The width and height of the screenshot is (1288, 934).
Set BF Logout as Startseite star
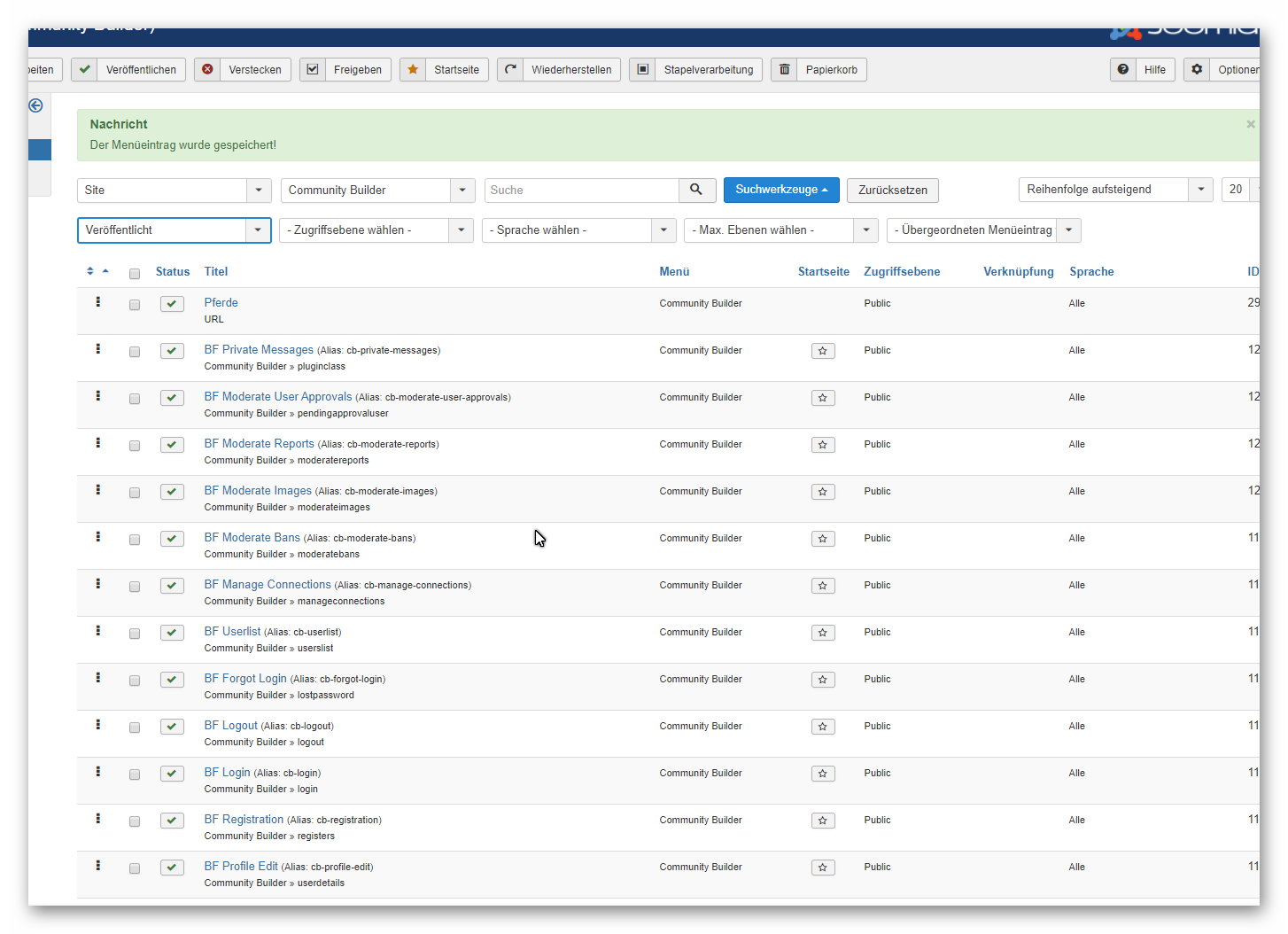(823, 727)
